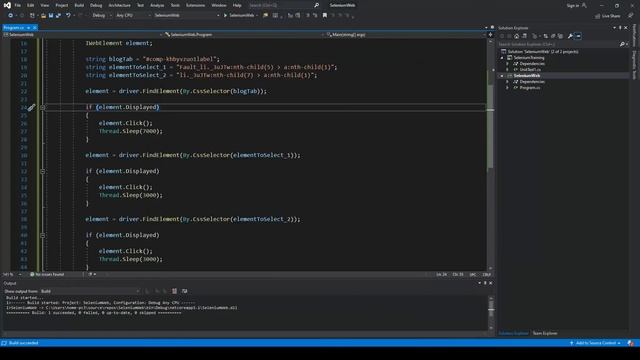640x360 pixels.
Task: Open the Edit menu
Action: (31, 5)
